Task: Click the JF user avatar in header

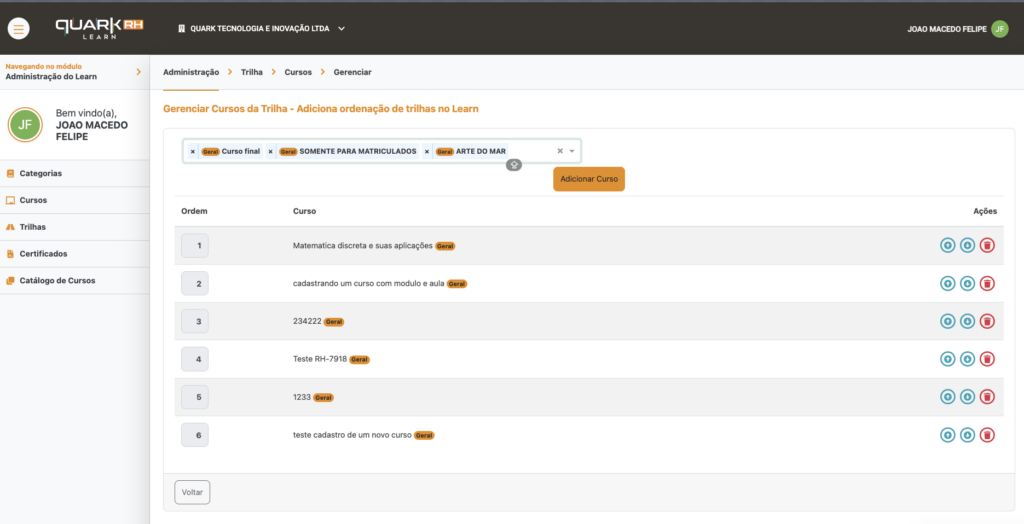Action: pyautogui.click(x=999, y=29)
